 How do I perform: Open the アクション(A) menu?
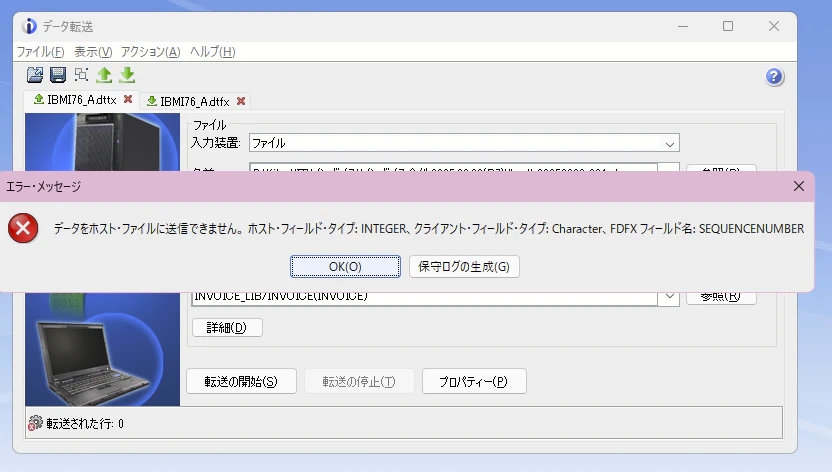coord(151,52)
